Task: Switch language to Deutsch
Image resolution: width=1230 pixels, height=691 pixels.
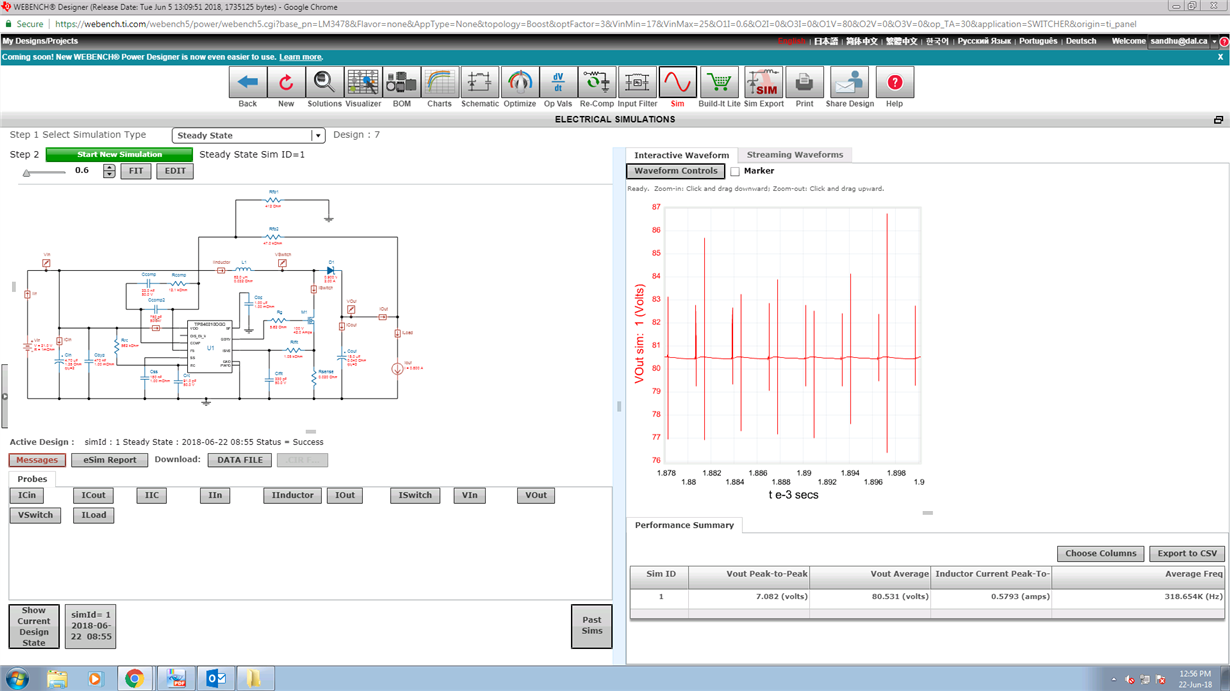Action: [x=1081, y=42]
